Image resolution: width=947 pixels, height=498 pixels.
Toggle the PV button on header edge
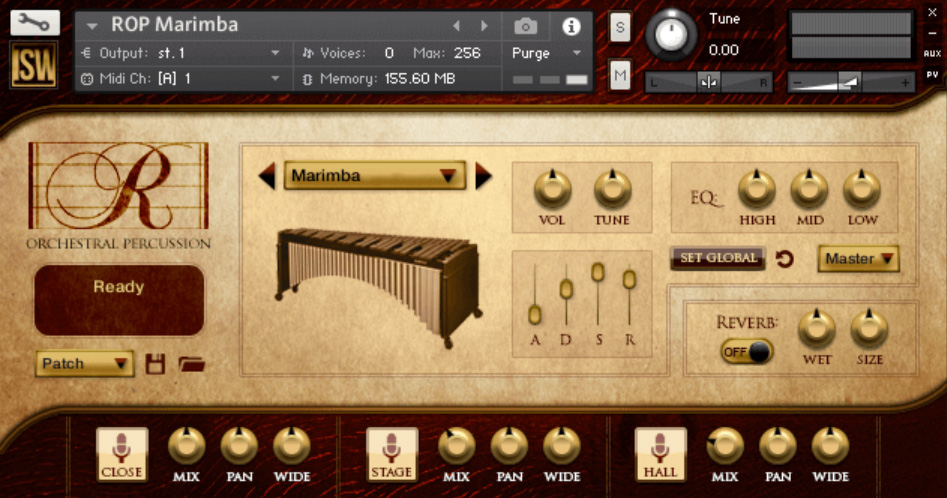pos(933,75)
